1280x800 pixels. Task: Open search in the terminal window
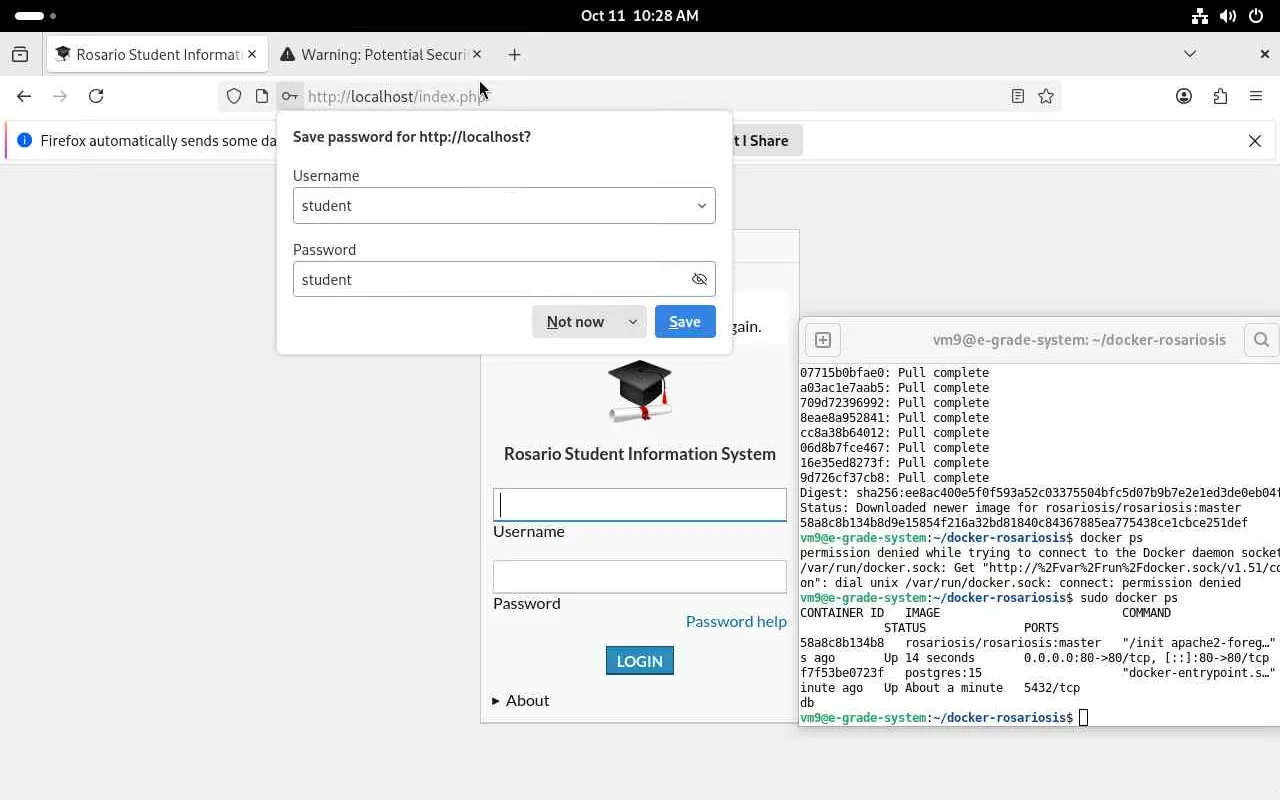coord(1261,340)
